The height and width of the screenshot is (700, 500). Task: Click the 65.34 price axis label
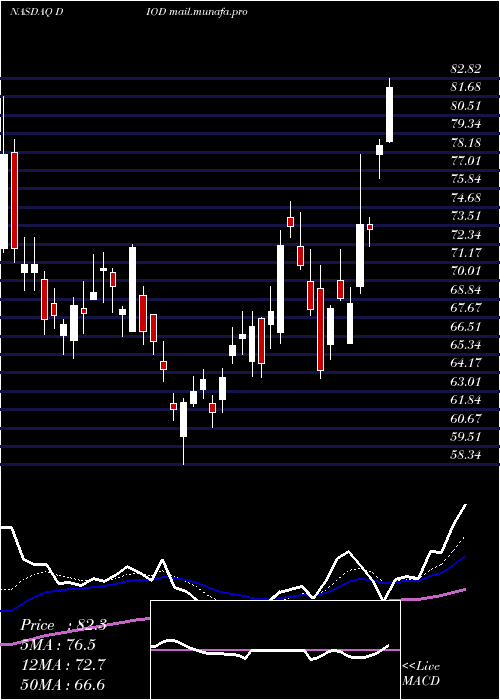[x=466, y=345]
